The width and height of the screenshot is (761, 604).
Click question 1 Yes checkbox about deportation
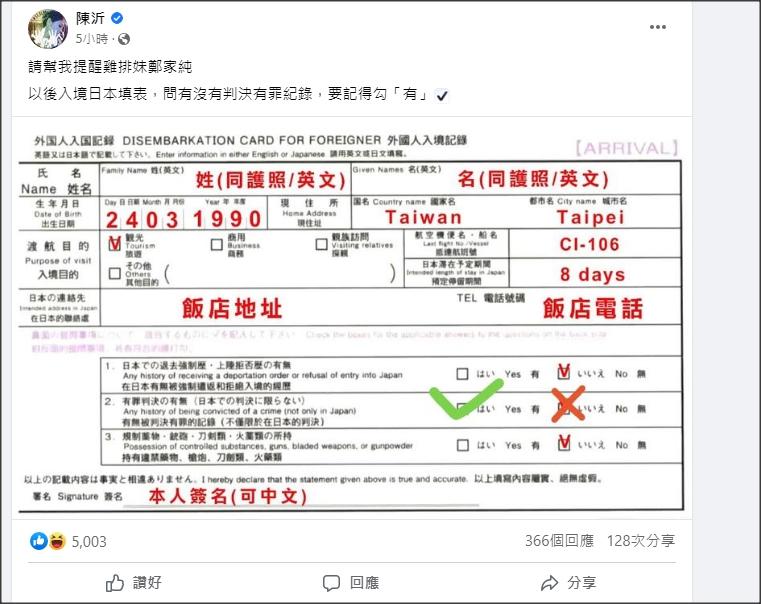tap(463, 374)
